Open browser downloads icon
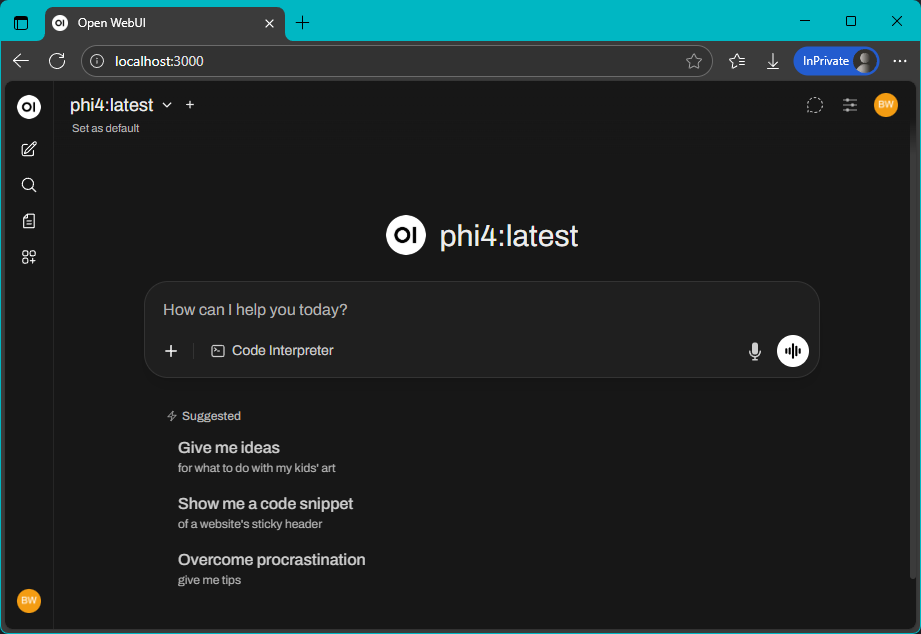This screenshot has height=634, width=921. coord(772,61)
